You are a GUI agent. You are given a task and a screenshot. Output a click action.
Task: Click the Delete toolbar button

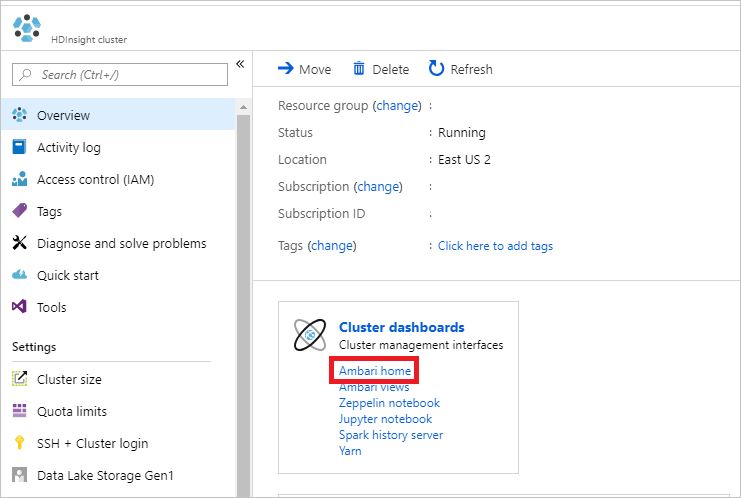(381, 69)
